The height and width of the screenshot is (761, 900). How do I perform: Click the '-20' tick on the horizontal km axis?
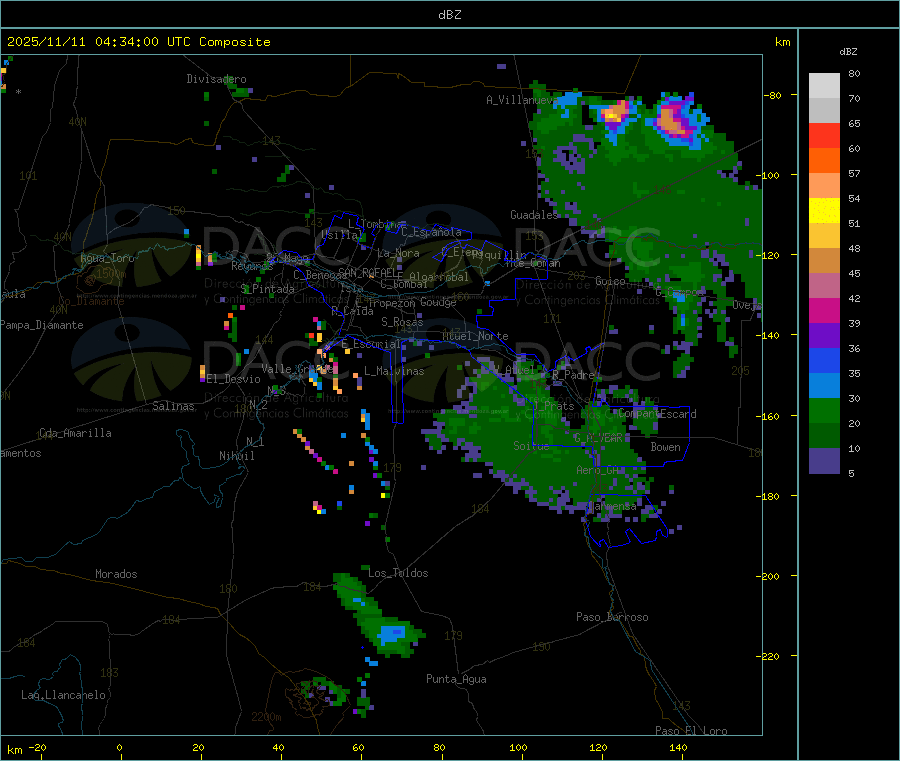(x=38, y=748)
